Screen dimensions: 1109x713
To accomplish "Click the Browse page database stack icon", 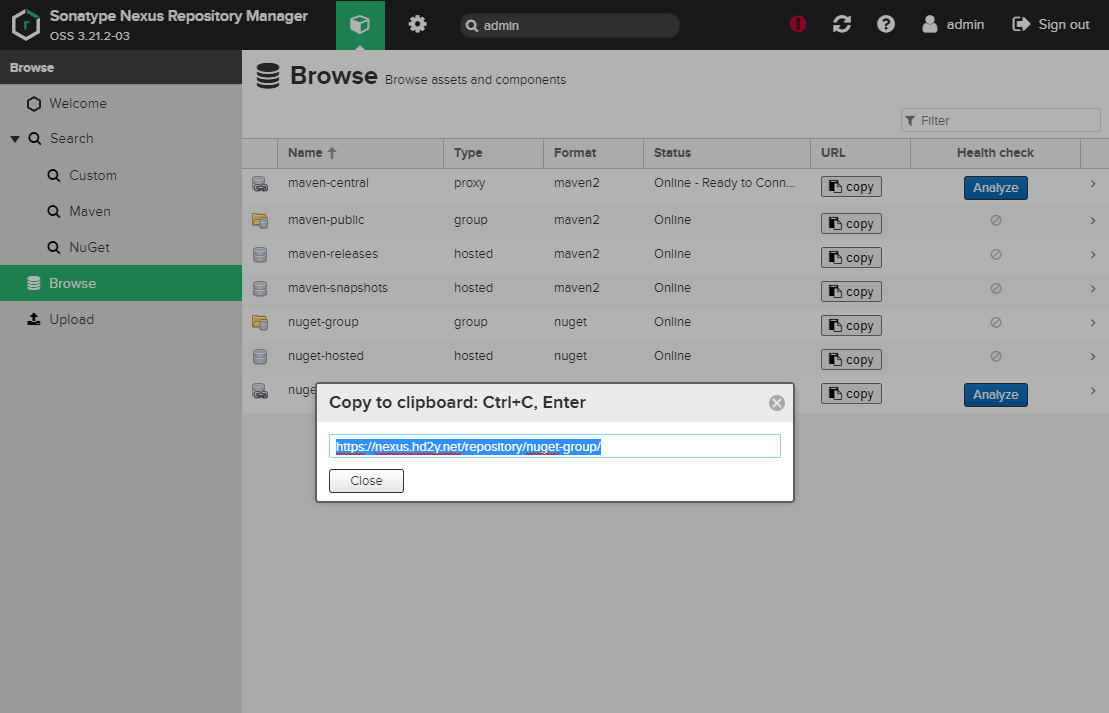I will [x=267, y=76].
